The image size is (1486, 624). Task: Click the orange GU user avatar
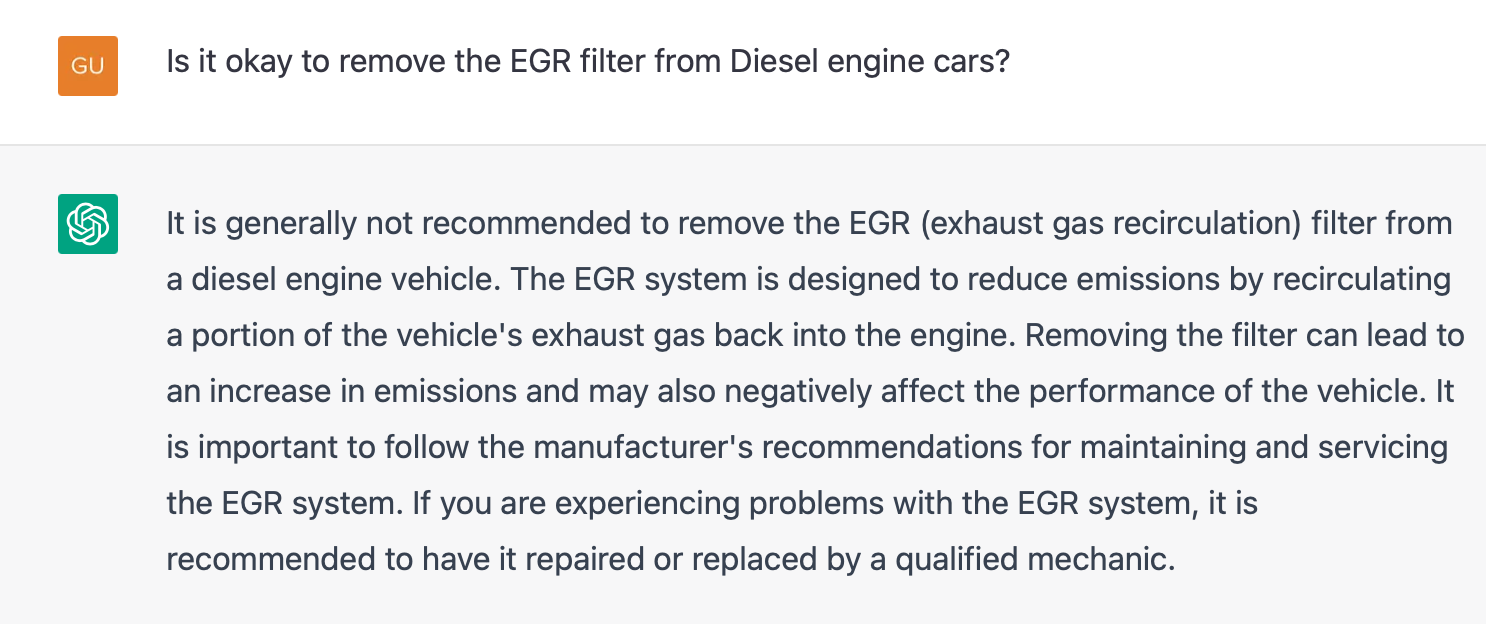point(88,66)
